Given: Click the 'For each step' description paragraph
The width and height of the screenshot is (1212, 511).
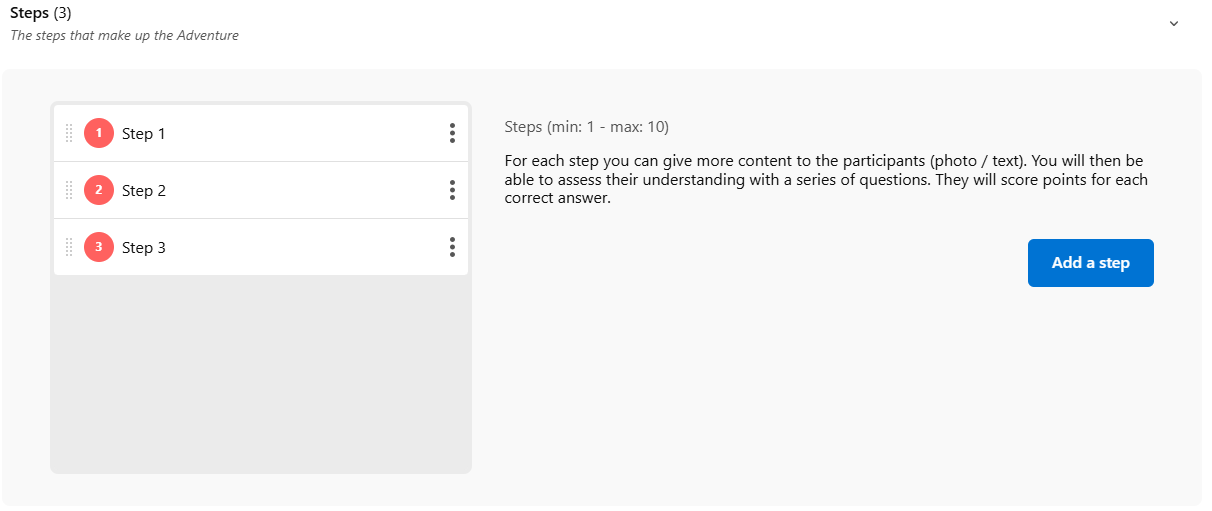Looking at the screenshot, I should coord(826,179).
